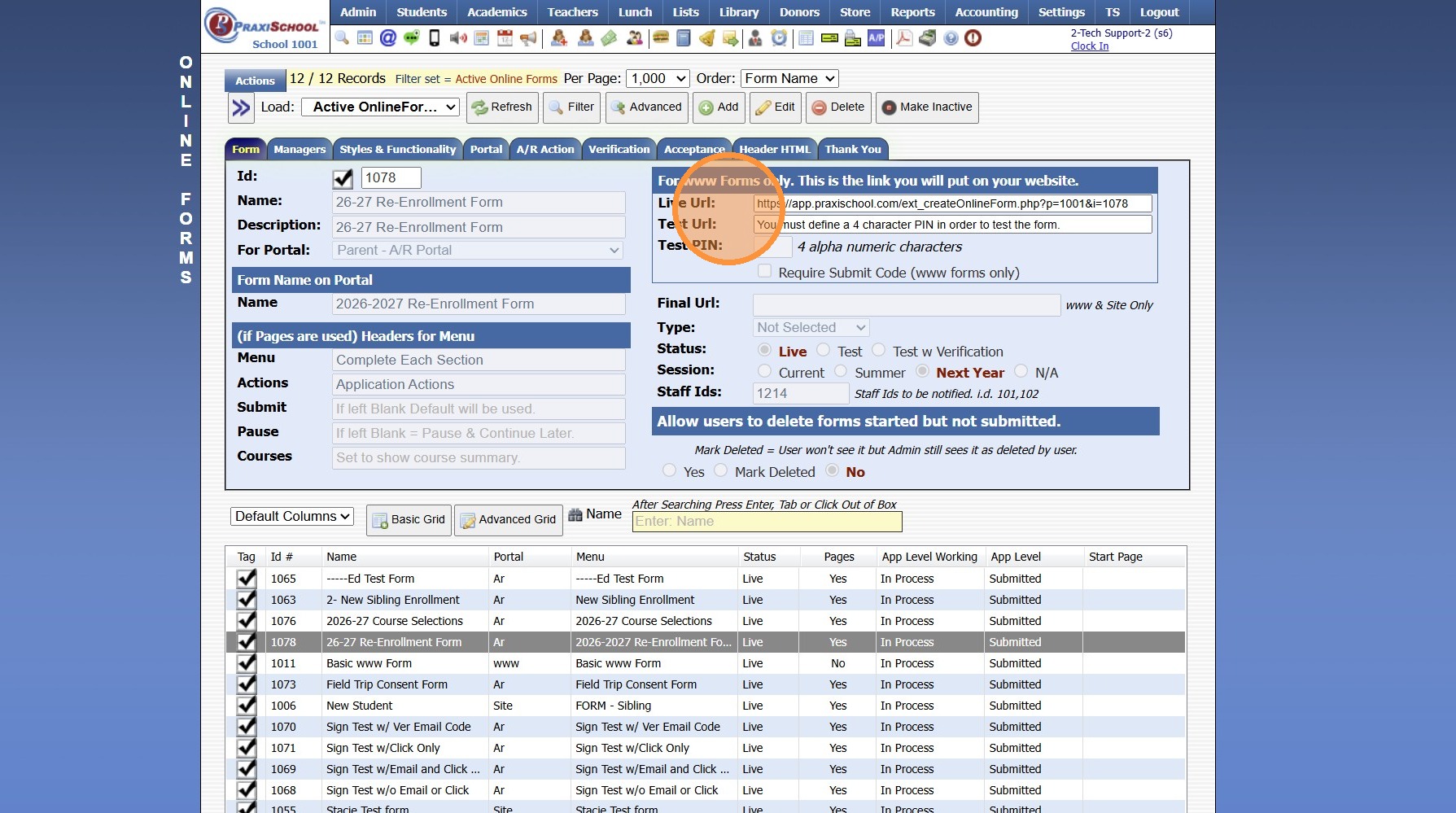Expand the Order Form Name dropdown
Viewport: 1456px width, 813px height.
(x=789, y=79)
